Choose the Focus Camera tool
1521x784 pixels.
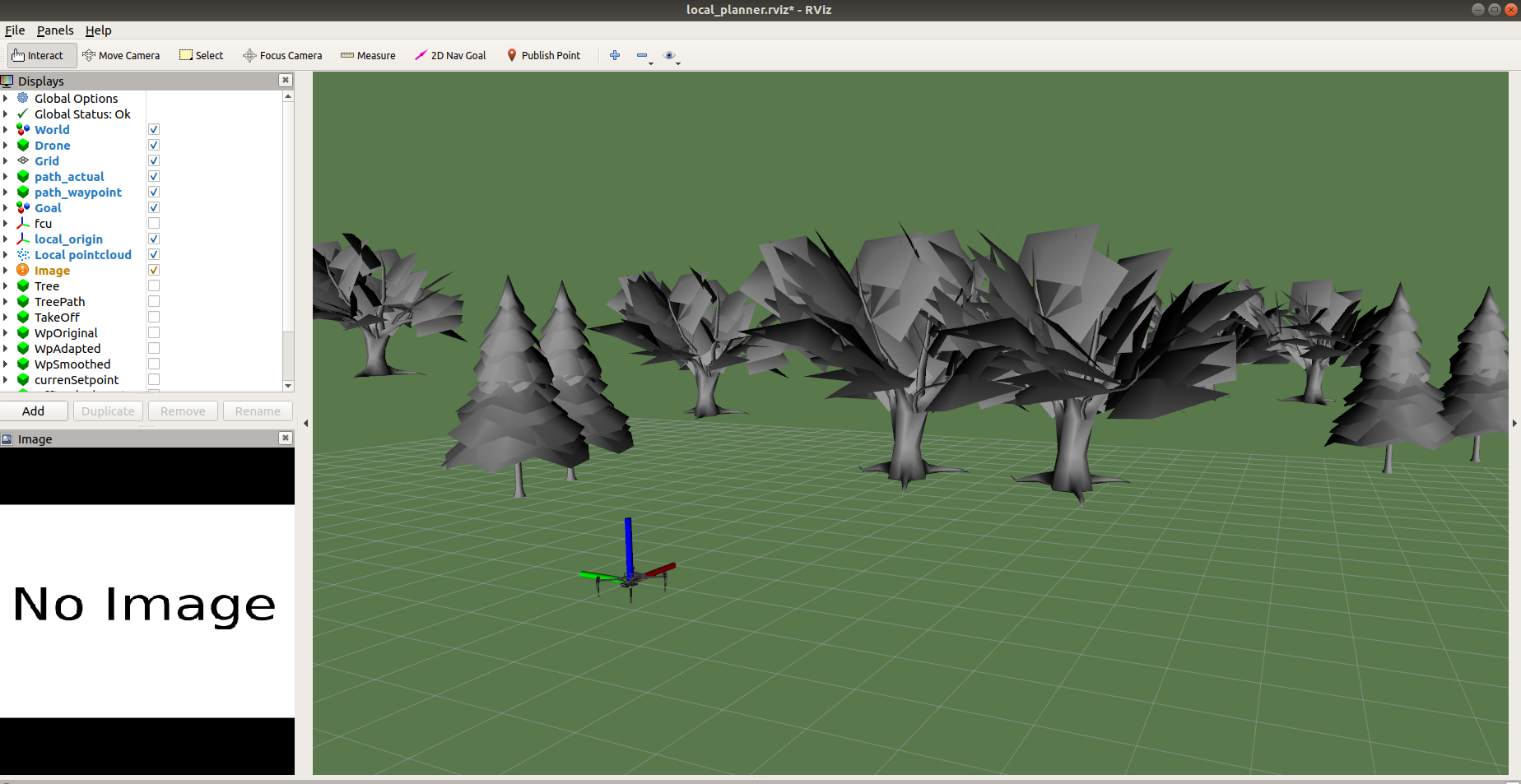coord(282,56)
